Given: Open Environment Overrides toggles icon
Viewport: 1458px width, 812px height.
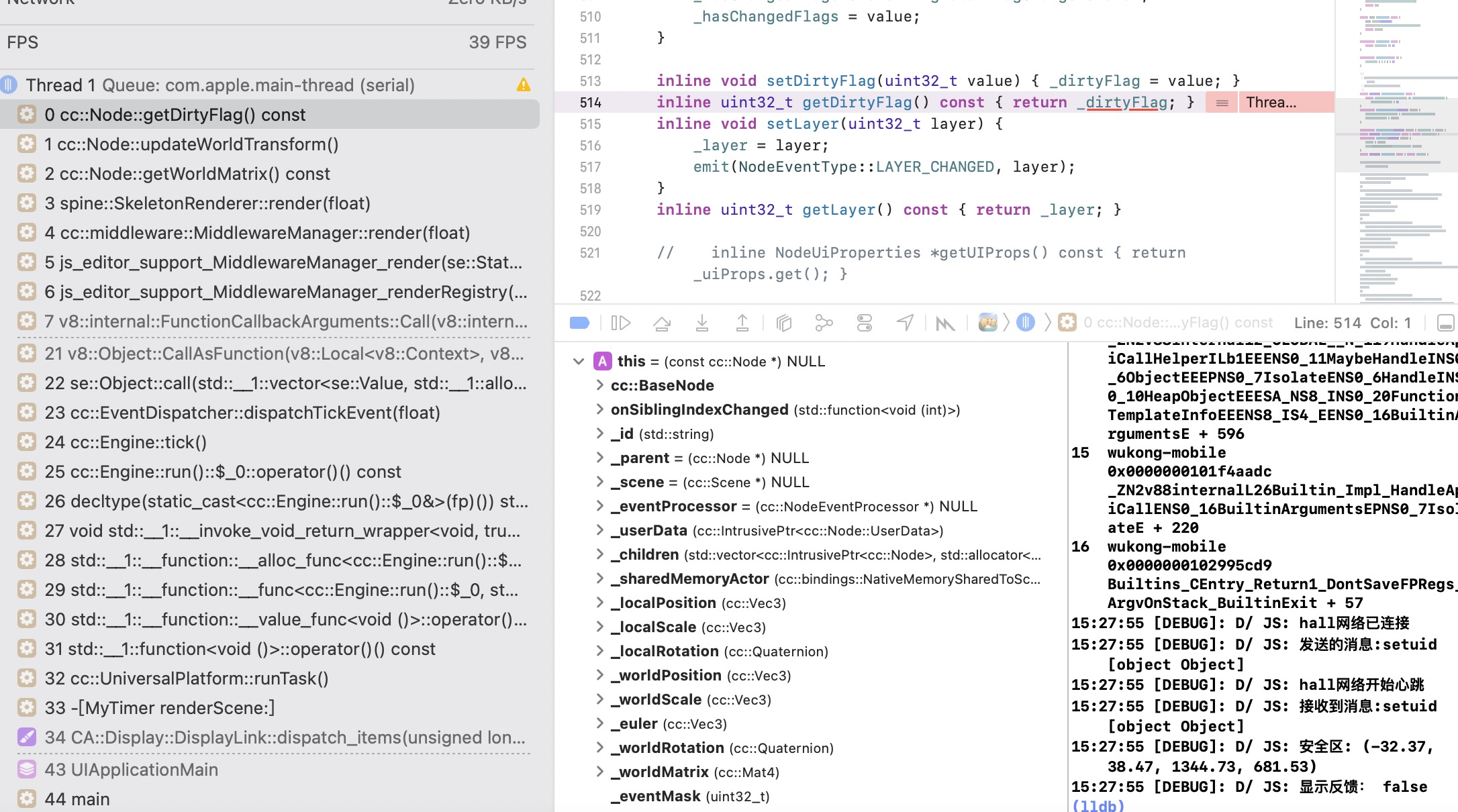Looking at the screenshot, I should (865, 323).
